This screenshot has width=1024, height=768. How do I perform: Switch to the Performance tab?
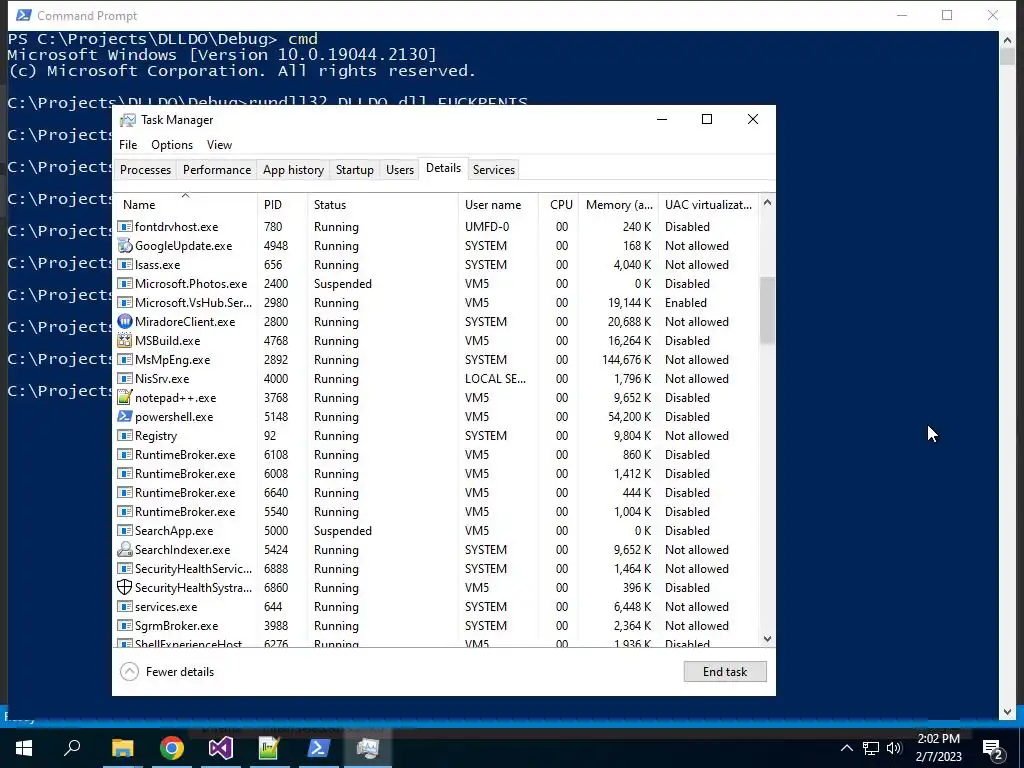pyautogui.click(x=217, y=170)
